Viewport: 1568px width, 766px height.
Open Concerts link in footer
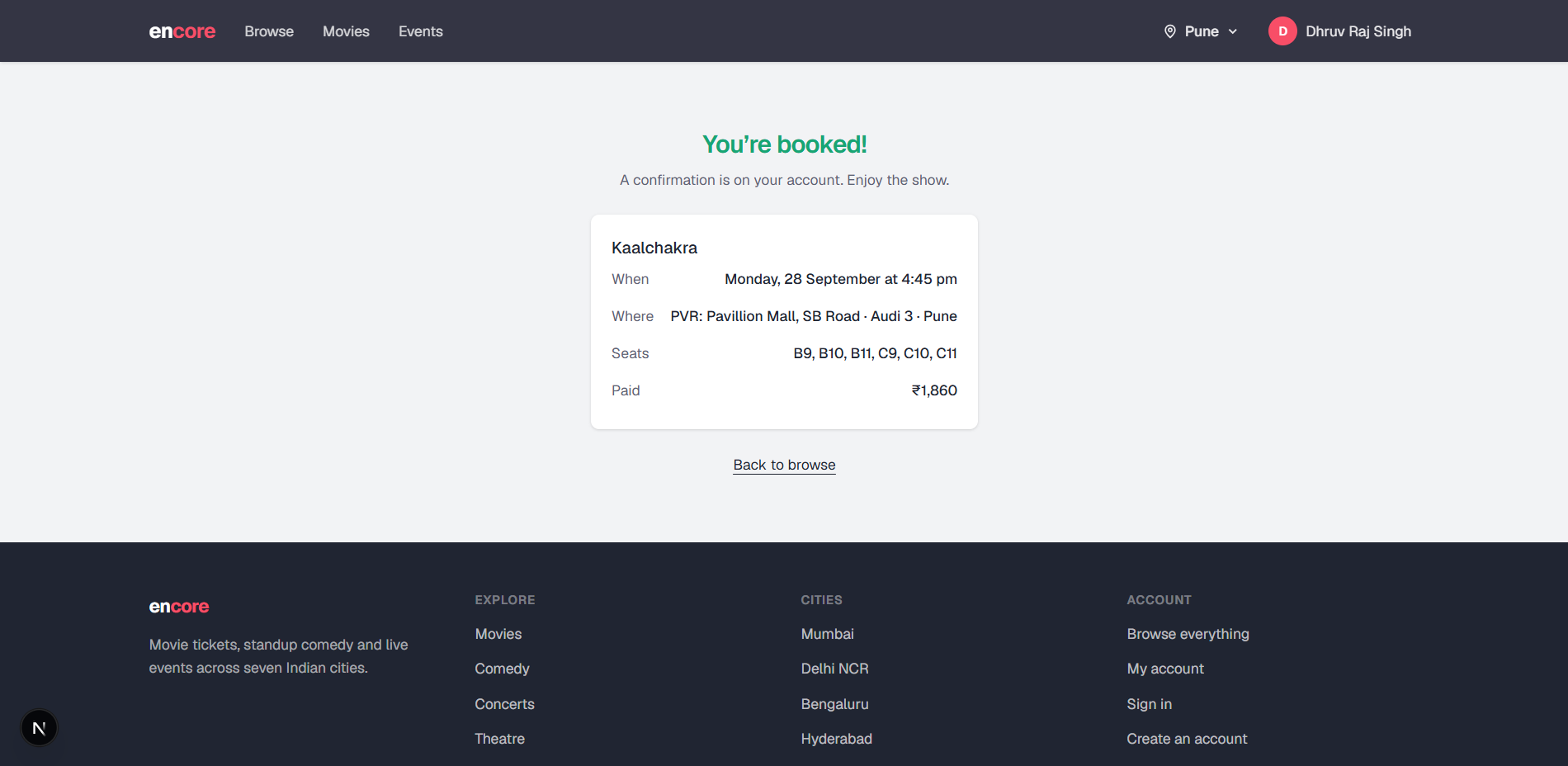tap(504, 704)
